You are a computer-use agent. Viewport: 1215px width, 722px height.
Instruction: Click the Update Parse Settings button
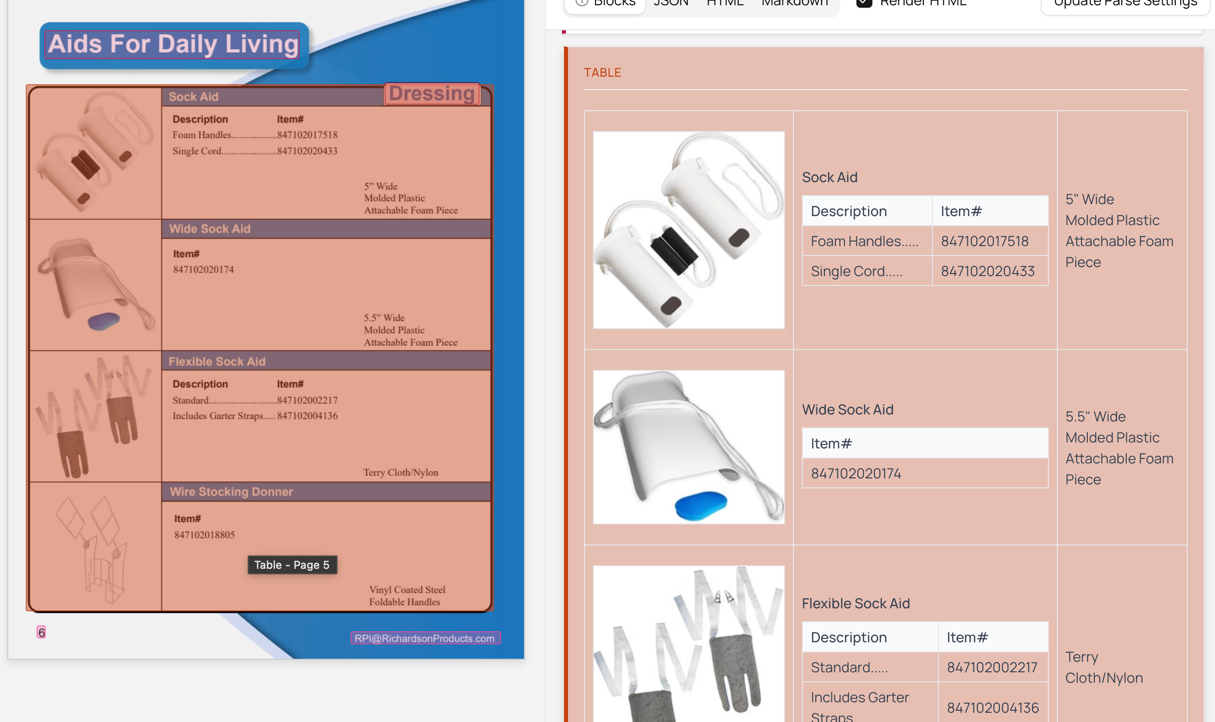[x=1125, y=3]
